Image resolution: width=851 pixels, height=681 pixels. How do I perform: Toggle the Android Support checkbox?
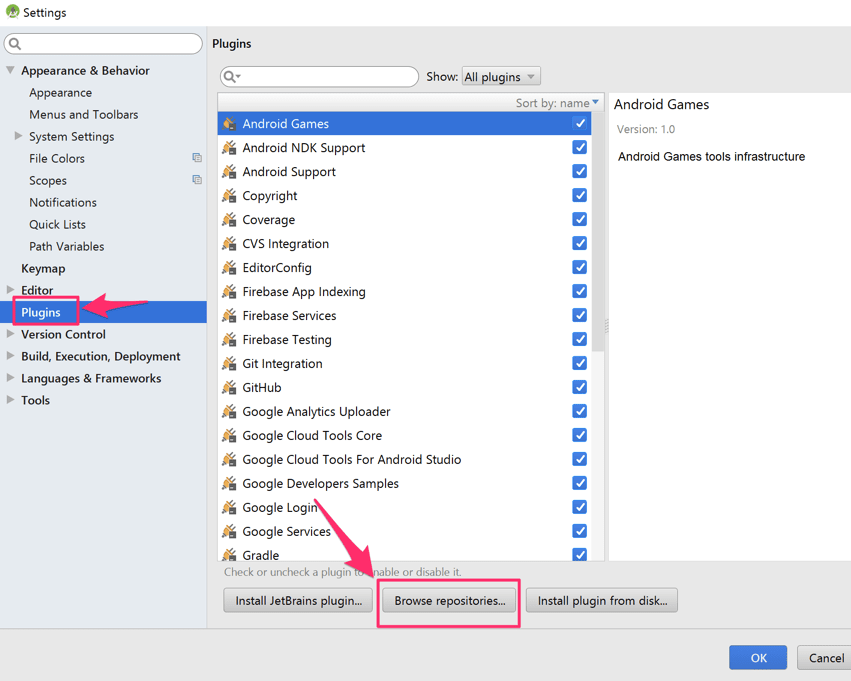pyautogui.click(x=580, y=171)
